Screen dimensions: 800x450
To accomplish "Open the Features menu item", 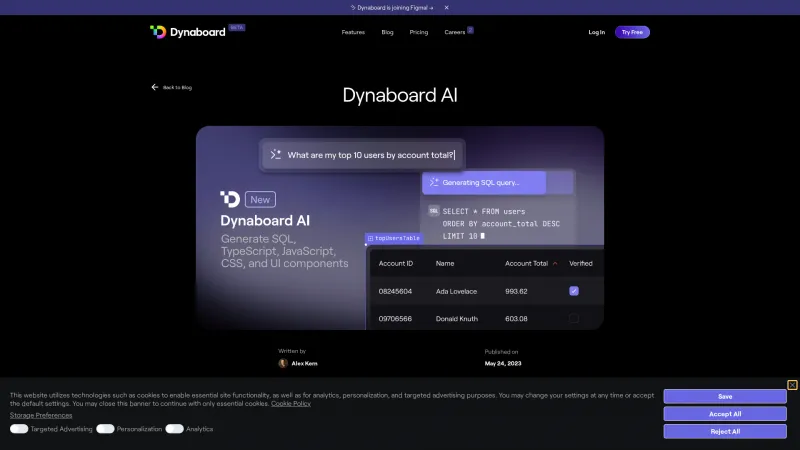I will tap(353, 32).
